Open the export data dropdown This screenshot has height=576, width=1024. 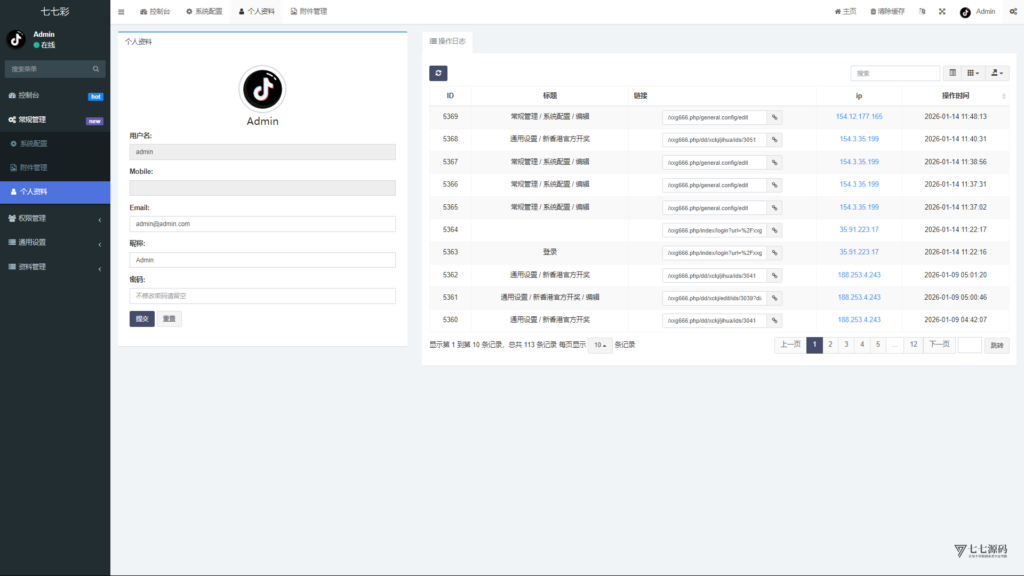998,73
